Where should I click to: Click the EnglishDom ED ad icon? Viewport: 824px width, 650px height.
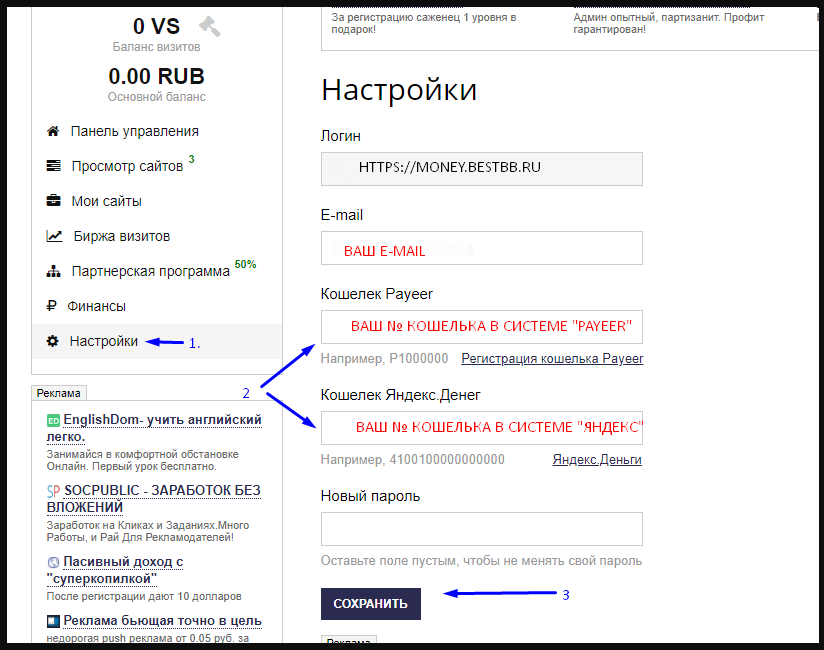tap(53, 420)
